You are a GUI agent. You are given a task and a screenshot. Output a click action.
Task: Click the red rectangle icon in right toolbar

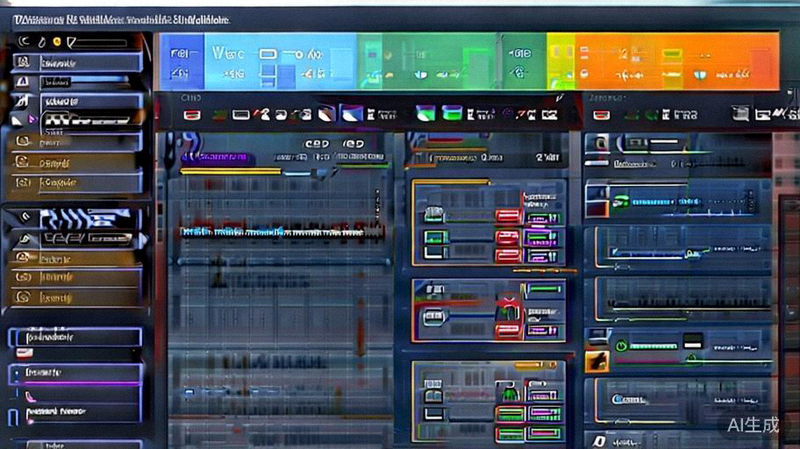point(597,115)
